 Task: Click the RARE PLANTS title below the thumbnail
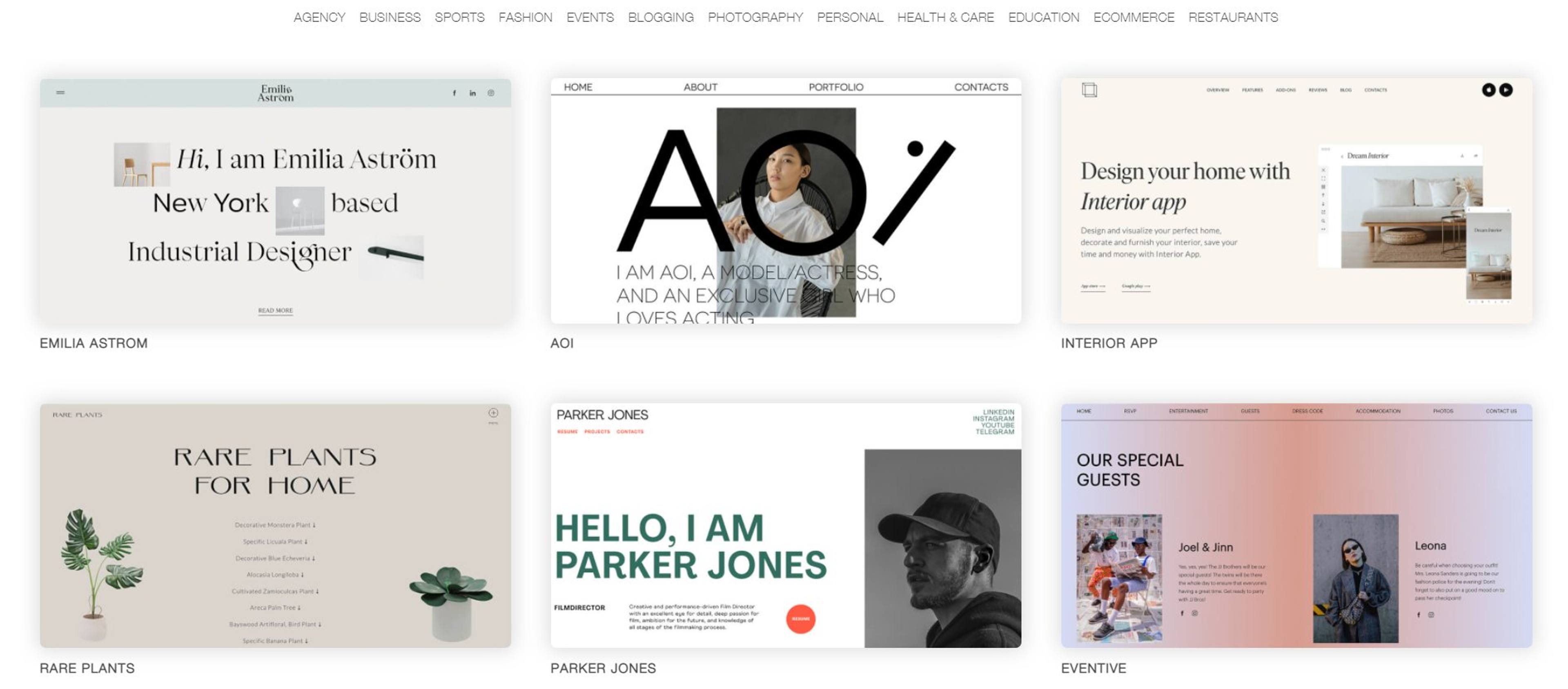[87, 668]
